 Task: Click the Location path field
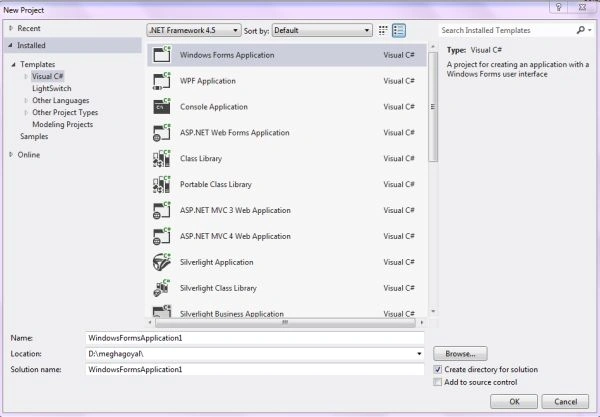[x=254, y=354]
